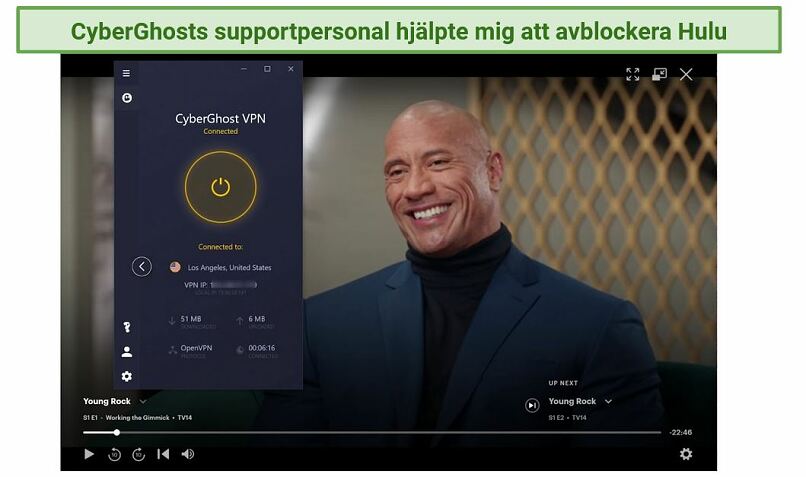Screen dimensions: 806x477
Task: Click the video progress bar handle
Action: [x=117, y=432]
